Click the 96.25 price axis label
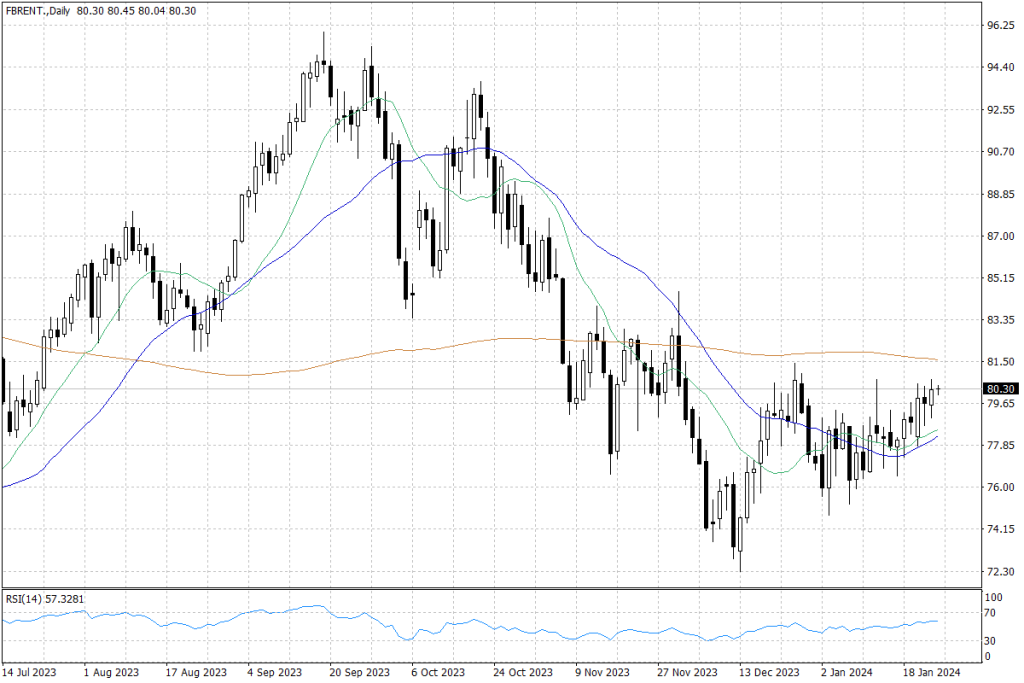 [x=1000, y=25]
